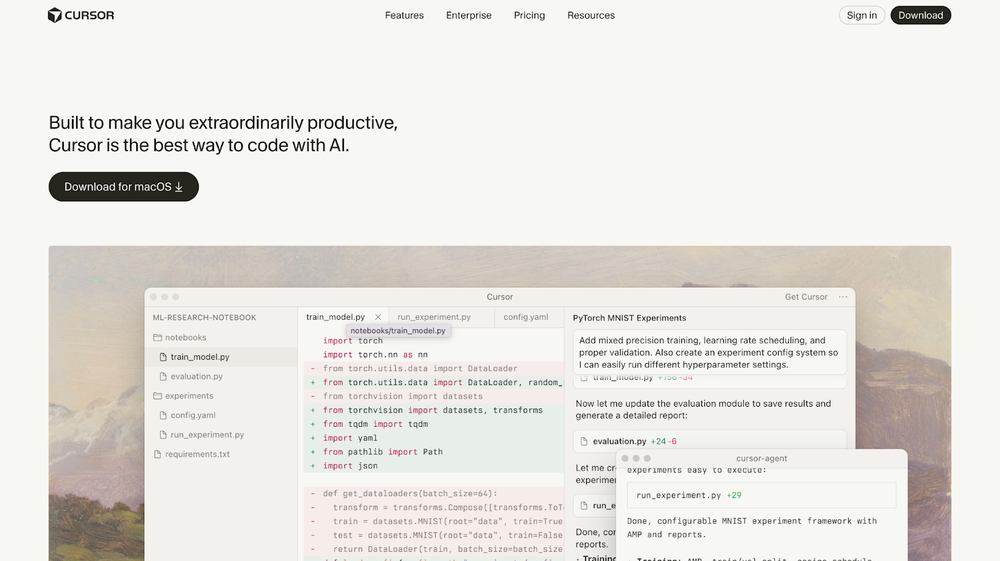This screenshot has width=1000, height=561.
Task: Open the Features menu item
Action: [x=404, y=15]
